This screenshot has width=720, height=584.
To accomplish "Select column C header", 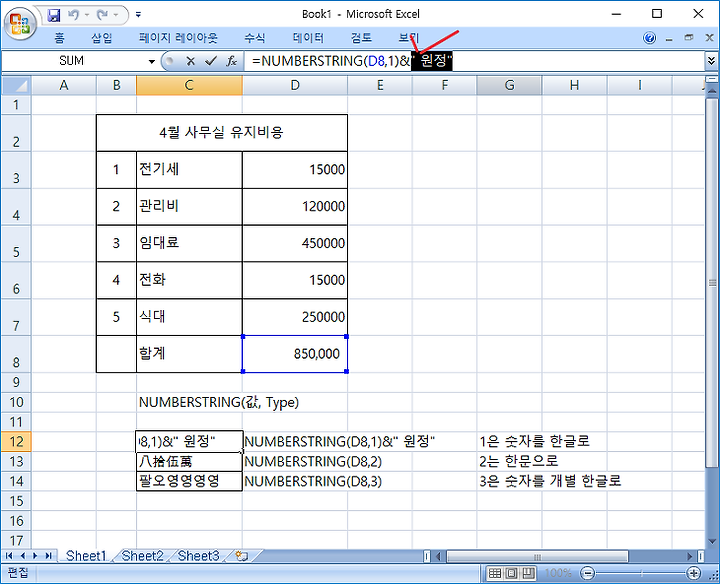I will pyautogui.click(x=189, y=85).
